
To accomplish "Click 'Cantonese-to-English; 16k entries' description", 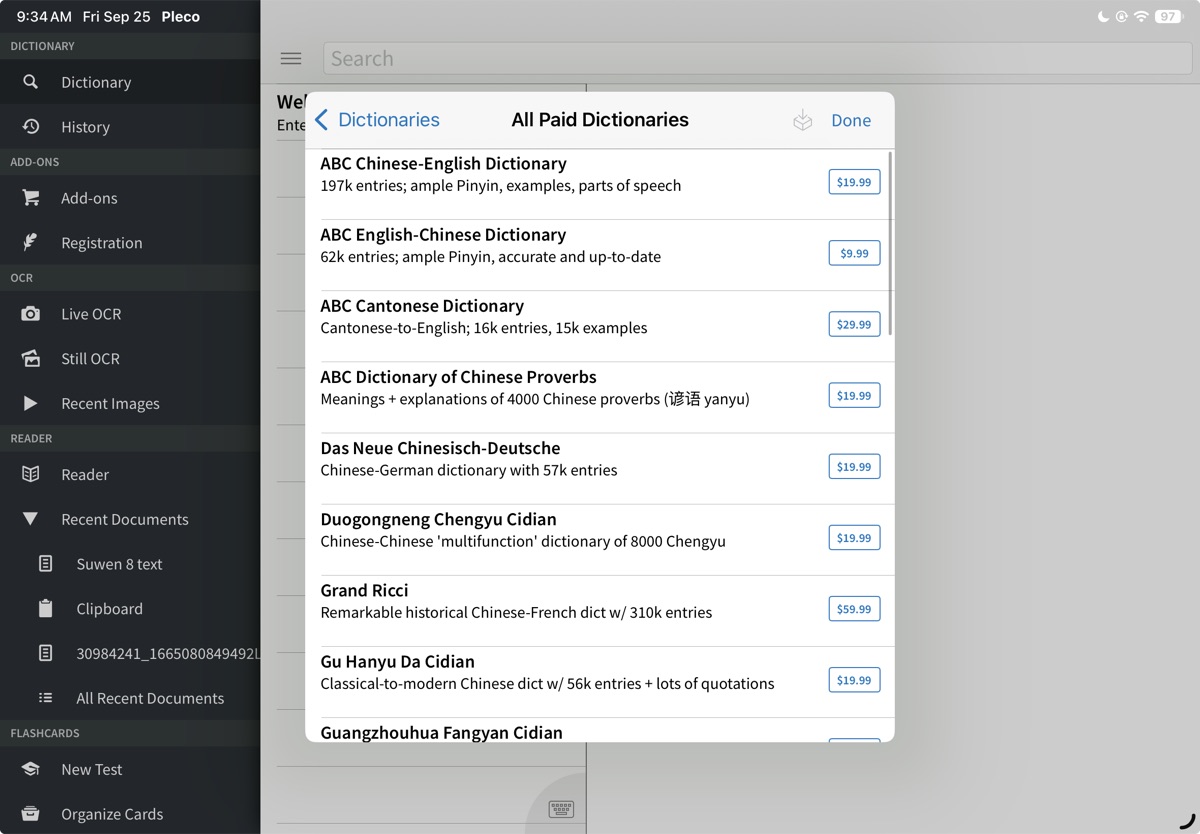I will 483,328.
